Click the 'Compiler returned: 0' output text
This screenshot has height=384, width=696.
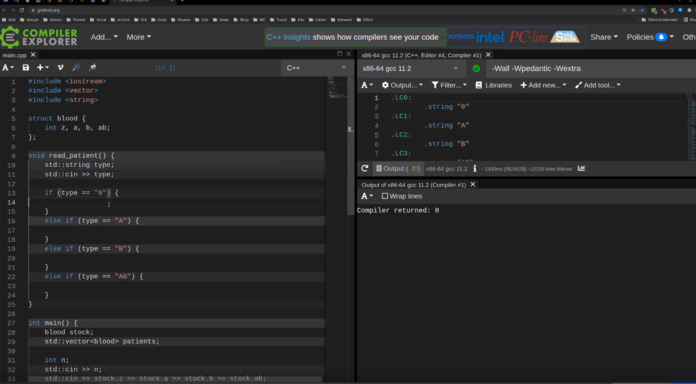(x=398, y=210)
